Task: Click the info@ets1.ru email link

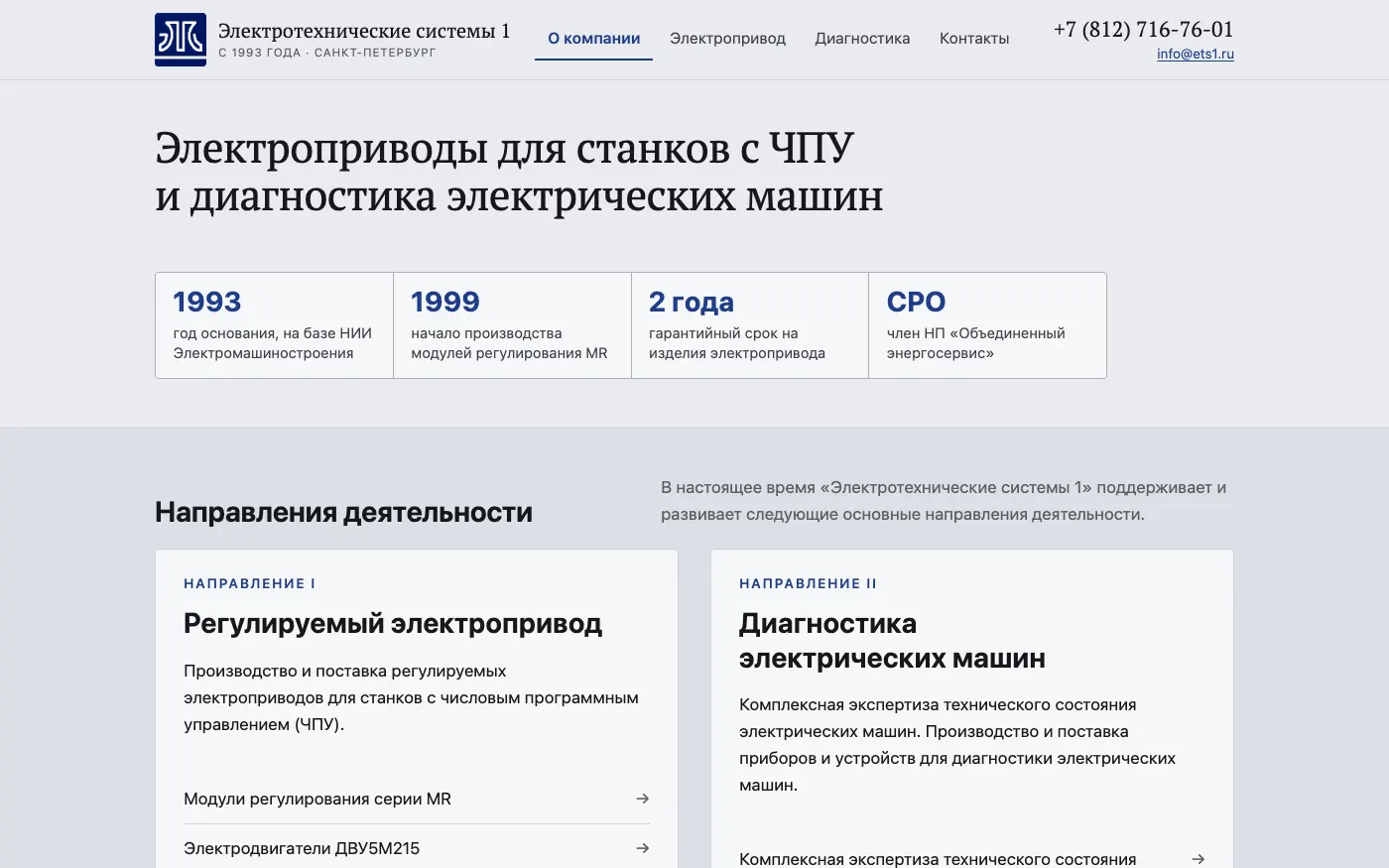Action: point(1196,55)
